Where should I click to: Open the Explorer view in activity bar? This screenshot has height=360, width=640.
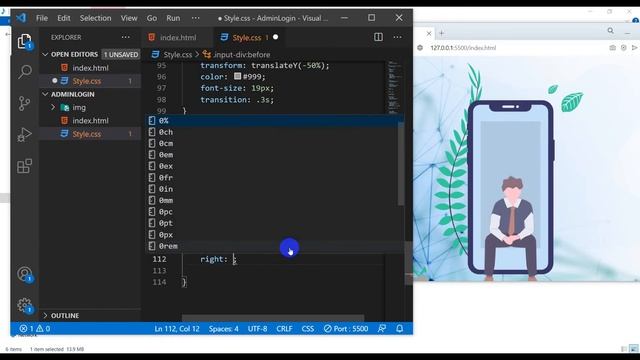tap(24, 41)
